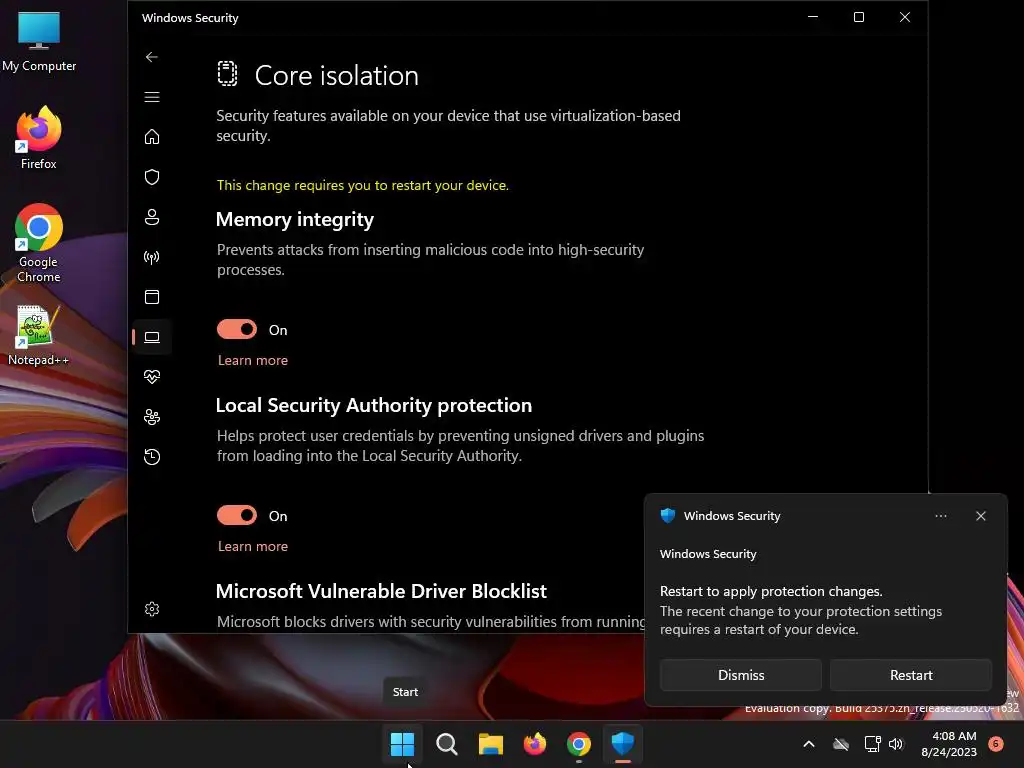Open the hamburger navigation menu
Screen dimensions: 1024x768
(152, 97)
